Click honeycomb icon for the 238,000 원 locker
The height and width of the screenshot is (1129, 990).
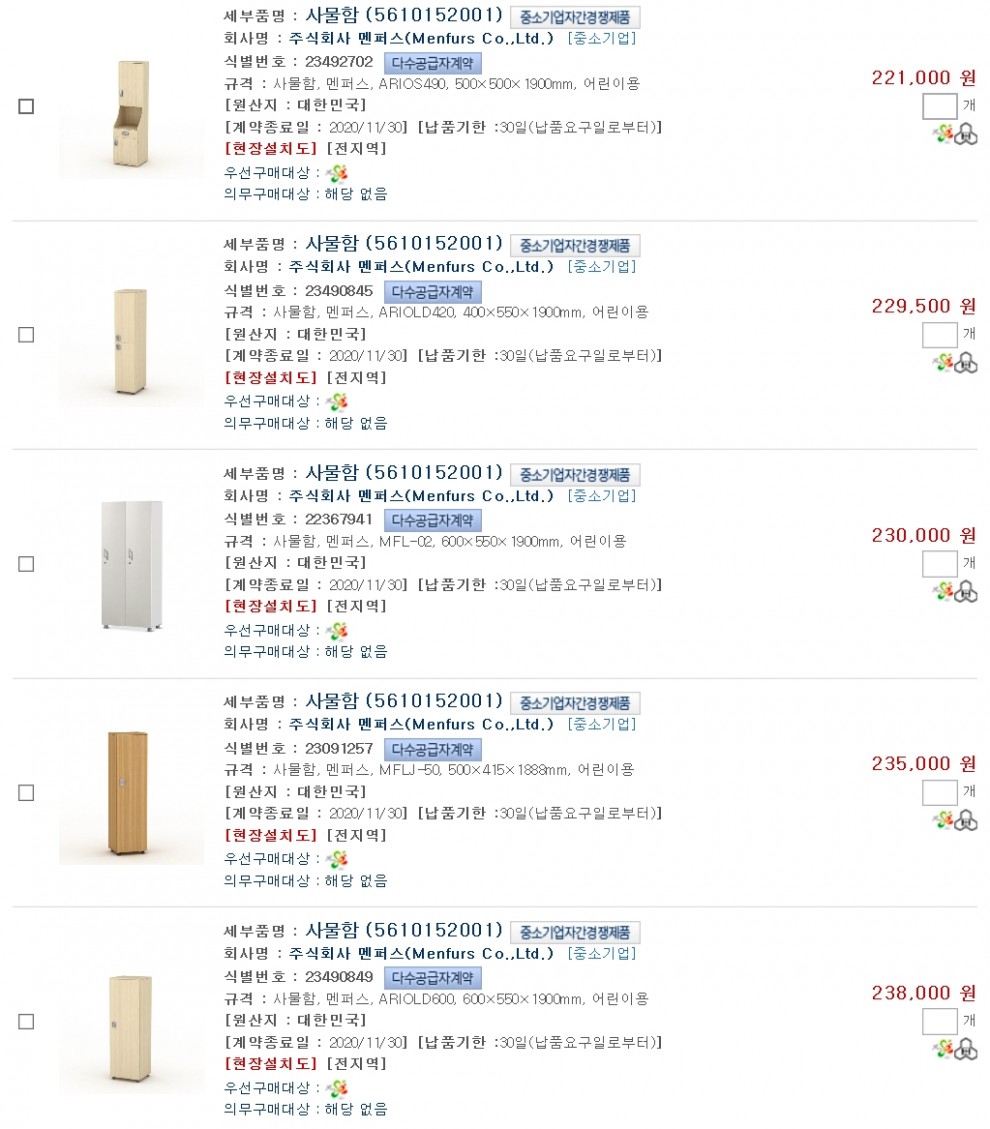pyautogui.click(x=966, y=1049)
